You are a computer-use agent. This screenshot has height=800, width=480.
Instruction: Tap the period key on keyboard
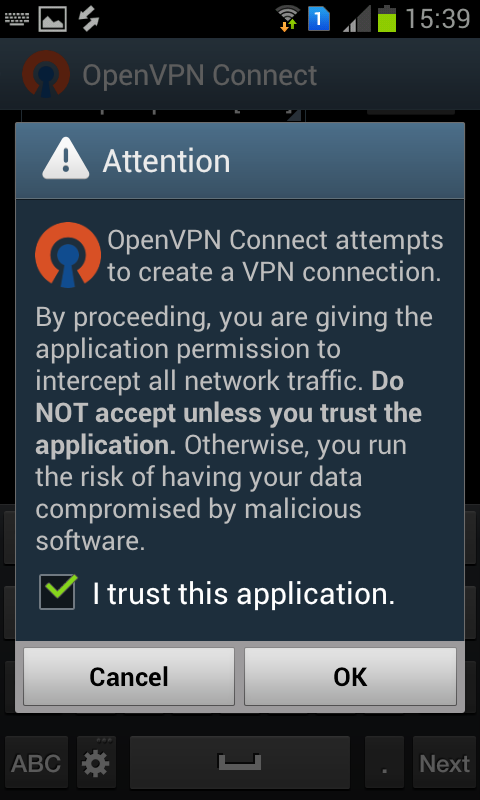[x=384, y=762]
